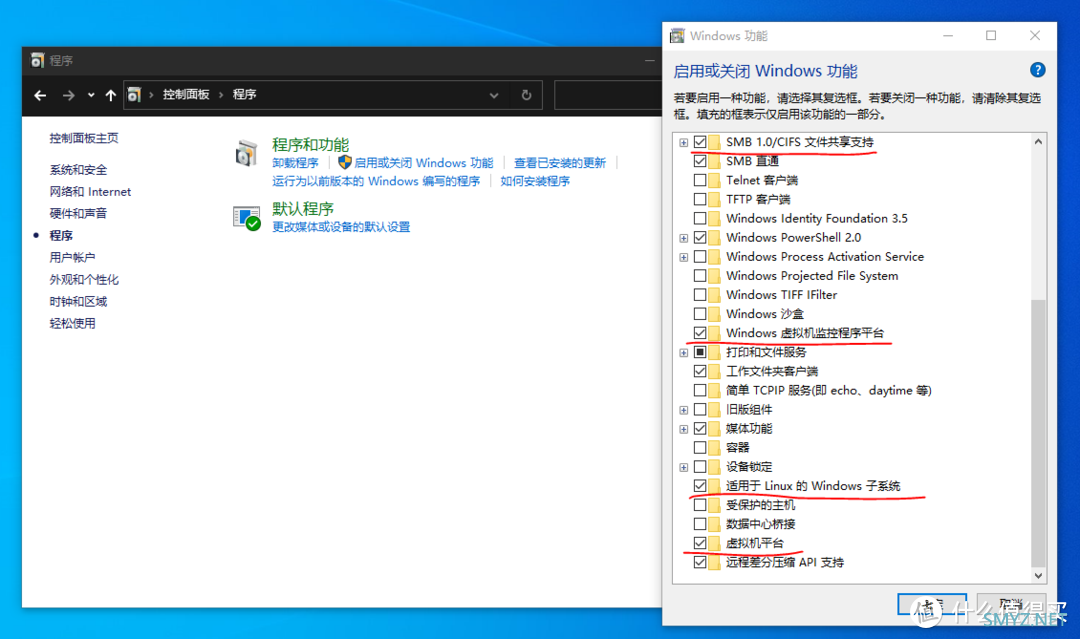Expand the 媒体功能 node
The width and height of the screenshot is (1080, 639).
tap(683, 429)
